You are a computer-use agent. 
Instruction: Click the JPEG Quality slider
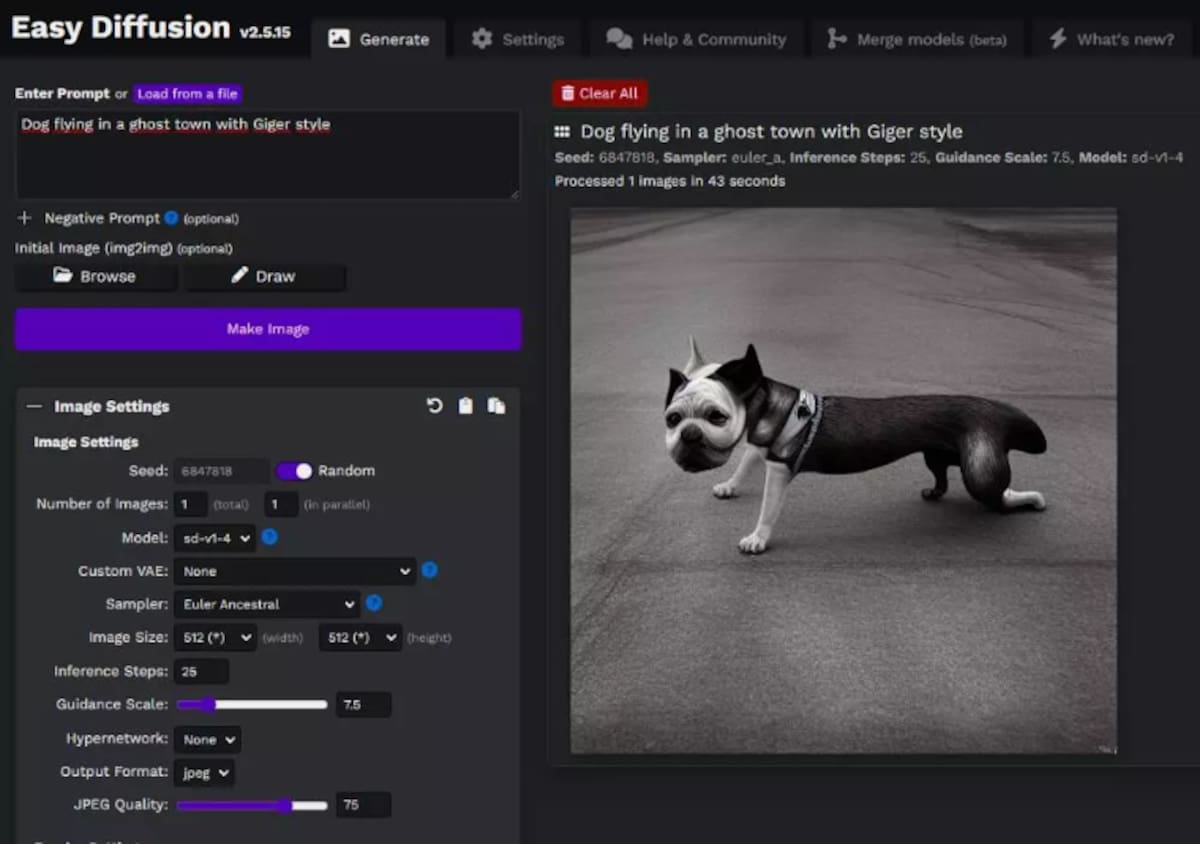pyautogui.click(x=252, y=805)
